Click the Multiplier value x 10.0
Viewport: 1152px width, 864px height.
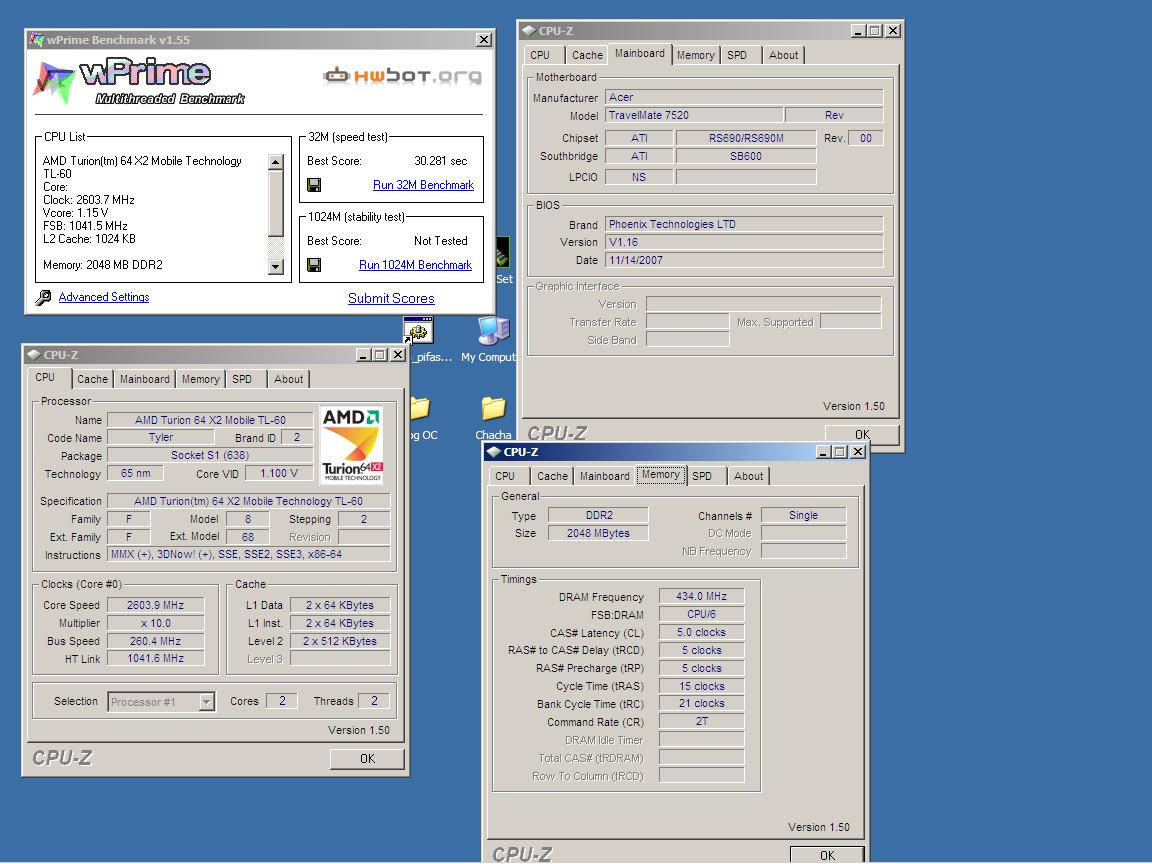click(x=155, y=623)
